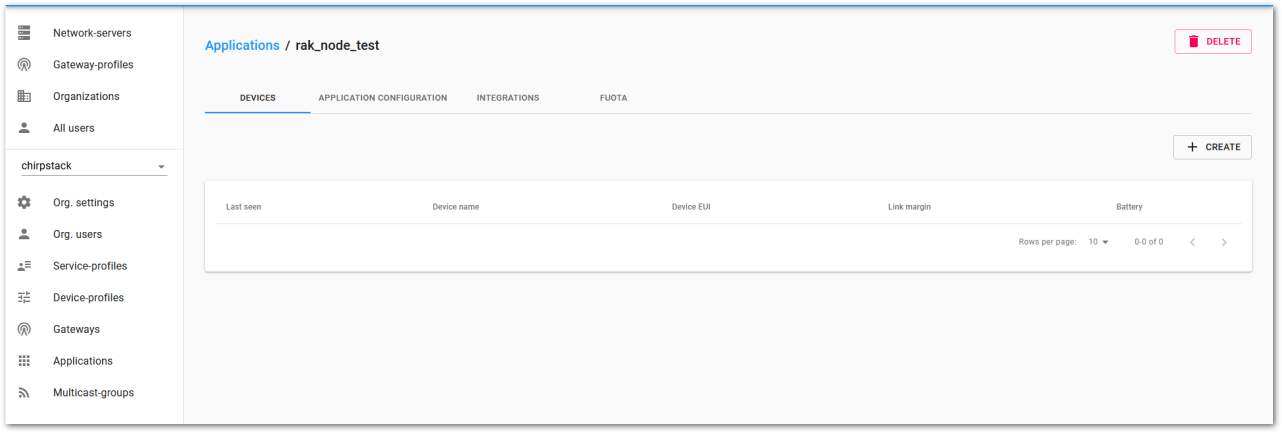This screenshot has width=1282, height=433.
Task: Click the Multicast-groups feed icon
Action: click(24, 393)
